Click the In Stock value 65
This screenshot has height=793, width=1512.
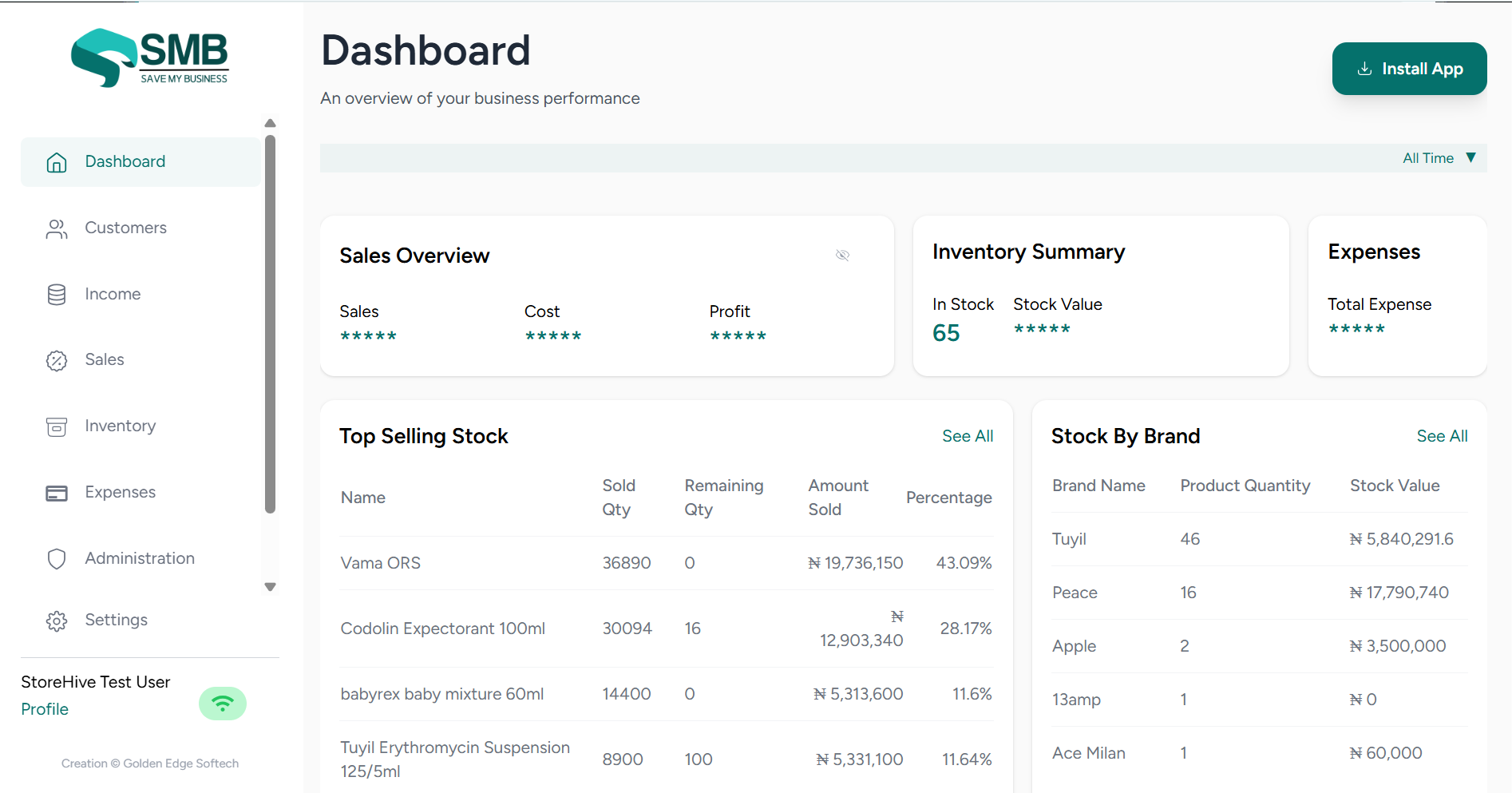click(x=946, y=333)
